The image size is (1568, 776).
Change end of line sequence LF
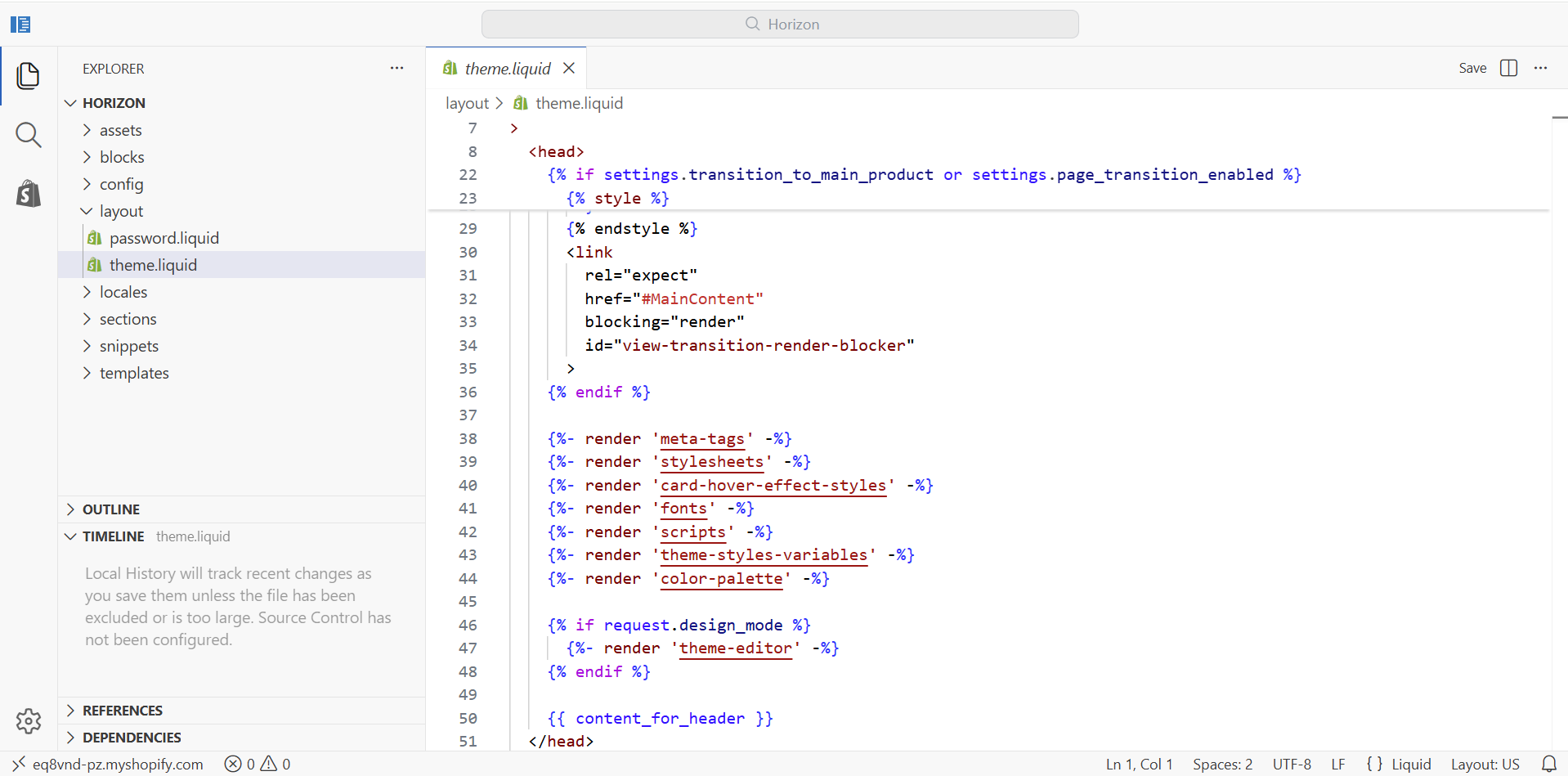[1338, 764]
